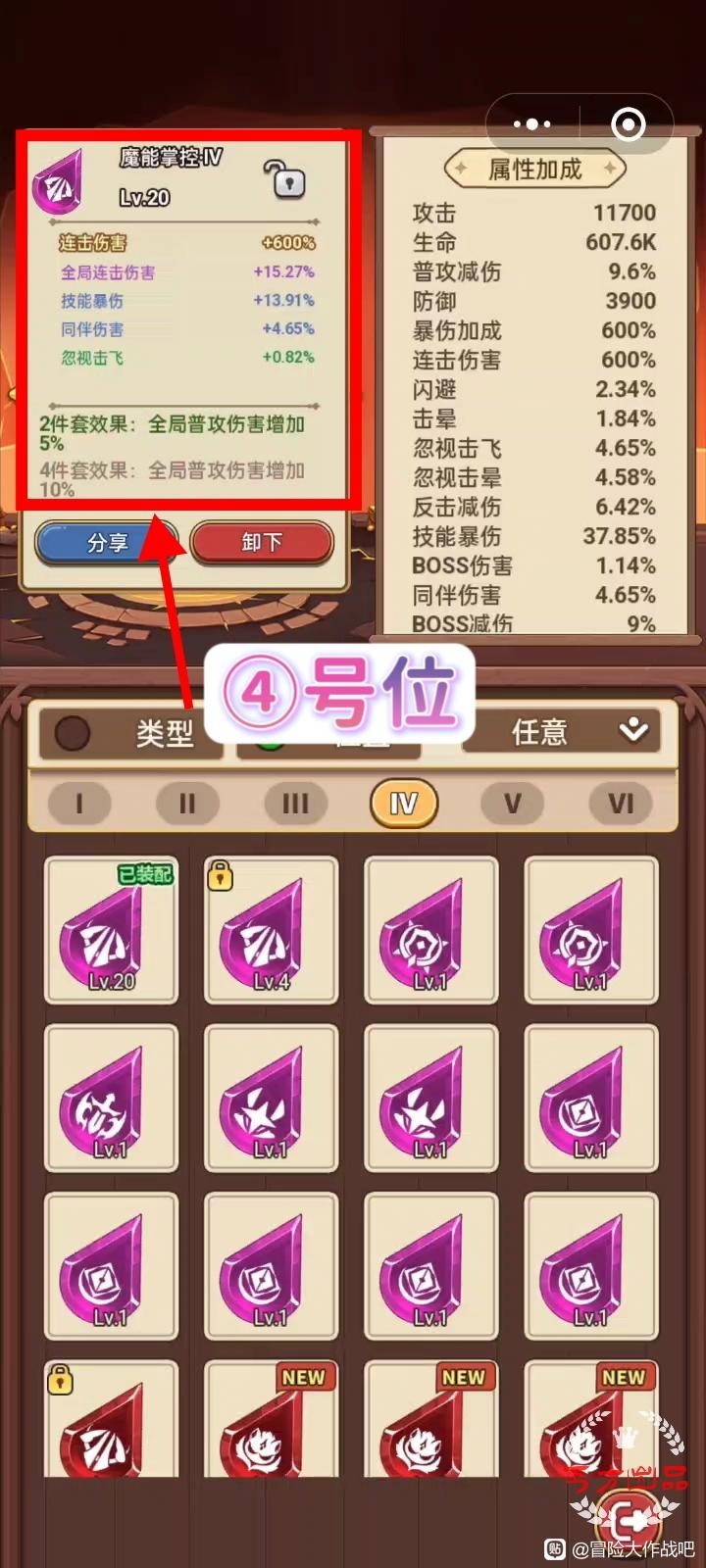The width and height of the screenshot is (706, 1568).
Task: Select the locked red gem in bottom row
Action: [x=111, y=1419]
